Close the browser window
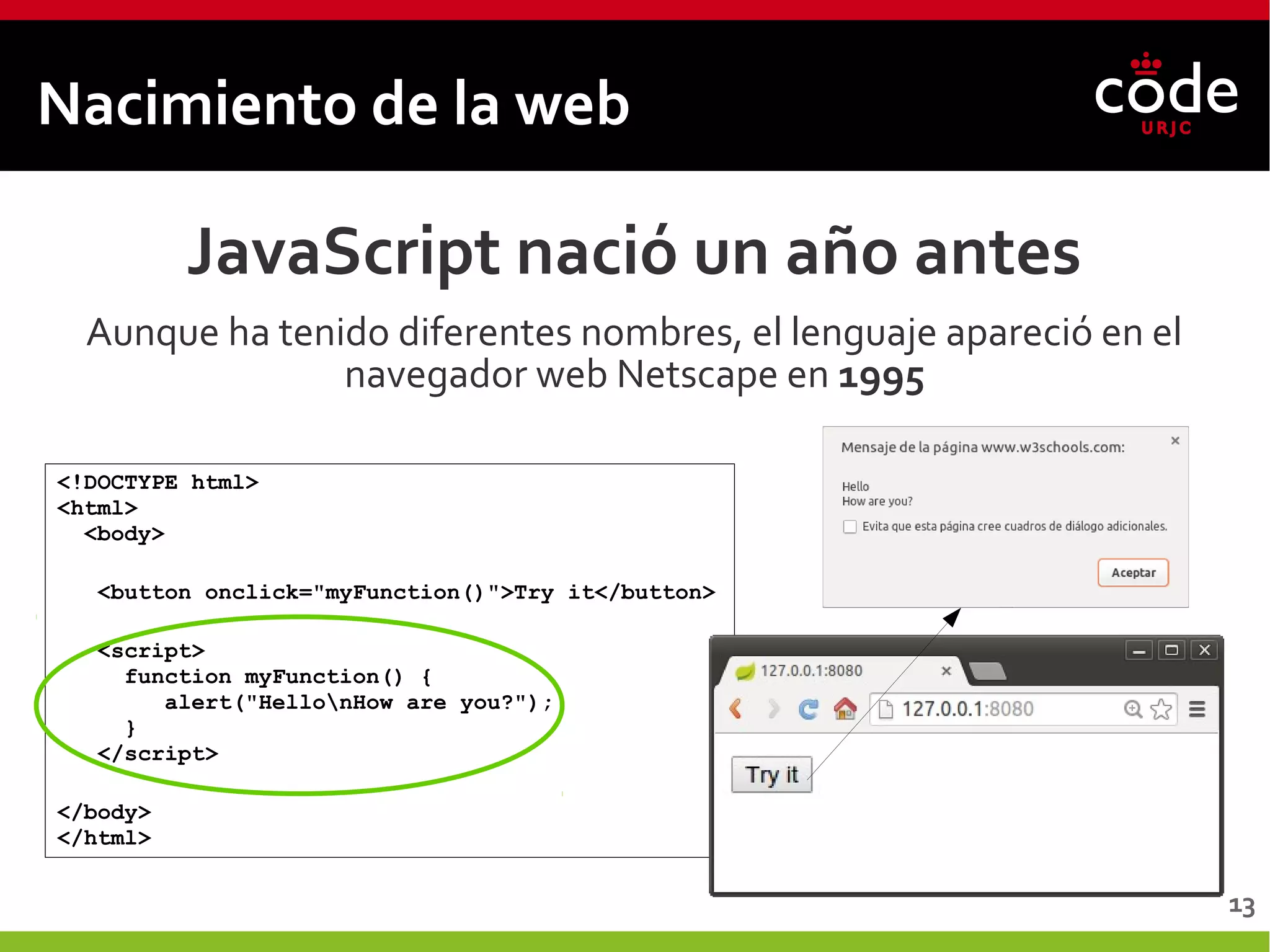Viewport: 1270px width, 952px height. tap(1204, 651)
